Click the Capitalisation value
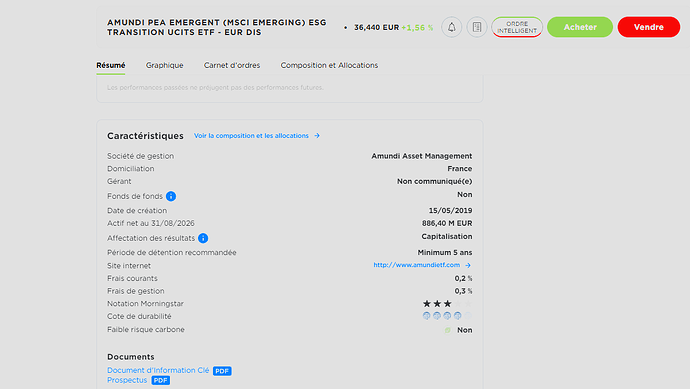The image size is (690, 389). 447,236
